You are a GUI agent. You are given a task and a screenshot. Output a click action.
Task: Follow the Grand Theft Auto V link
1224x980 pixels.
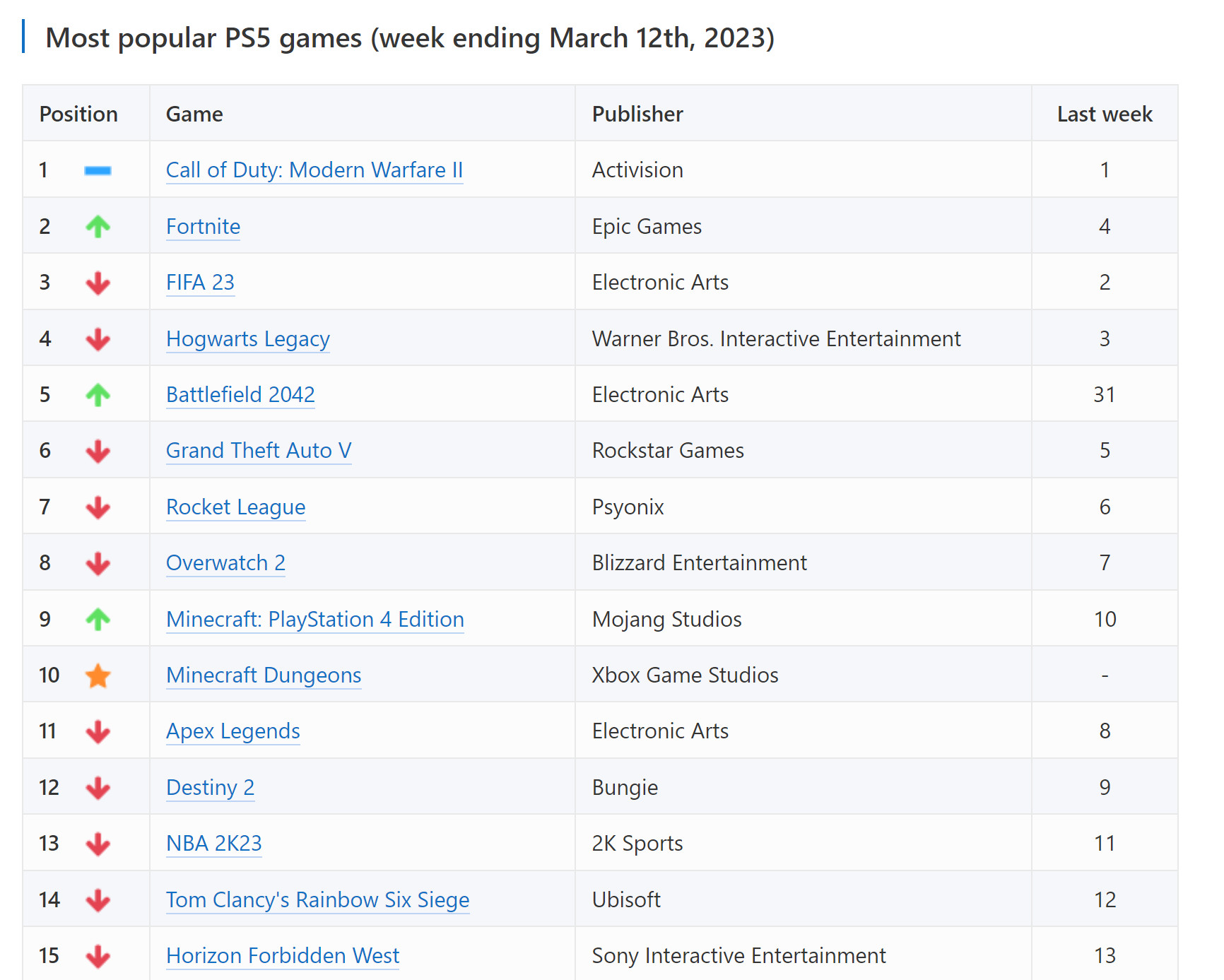(258, 451)
